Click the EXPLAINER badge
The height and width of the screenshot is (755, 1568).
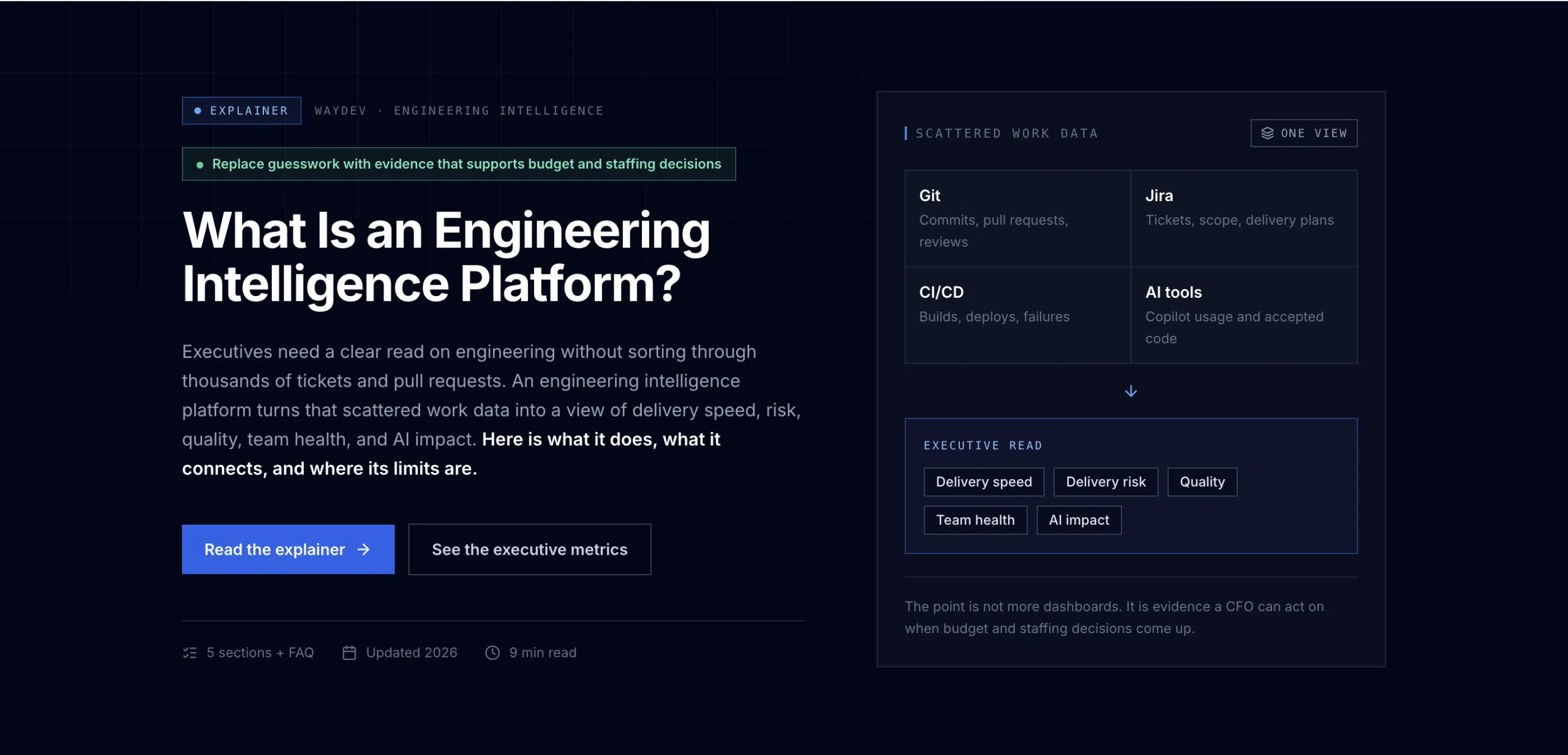pyautogui.click(x=241, y=110)
